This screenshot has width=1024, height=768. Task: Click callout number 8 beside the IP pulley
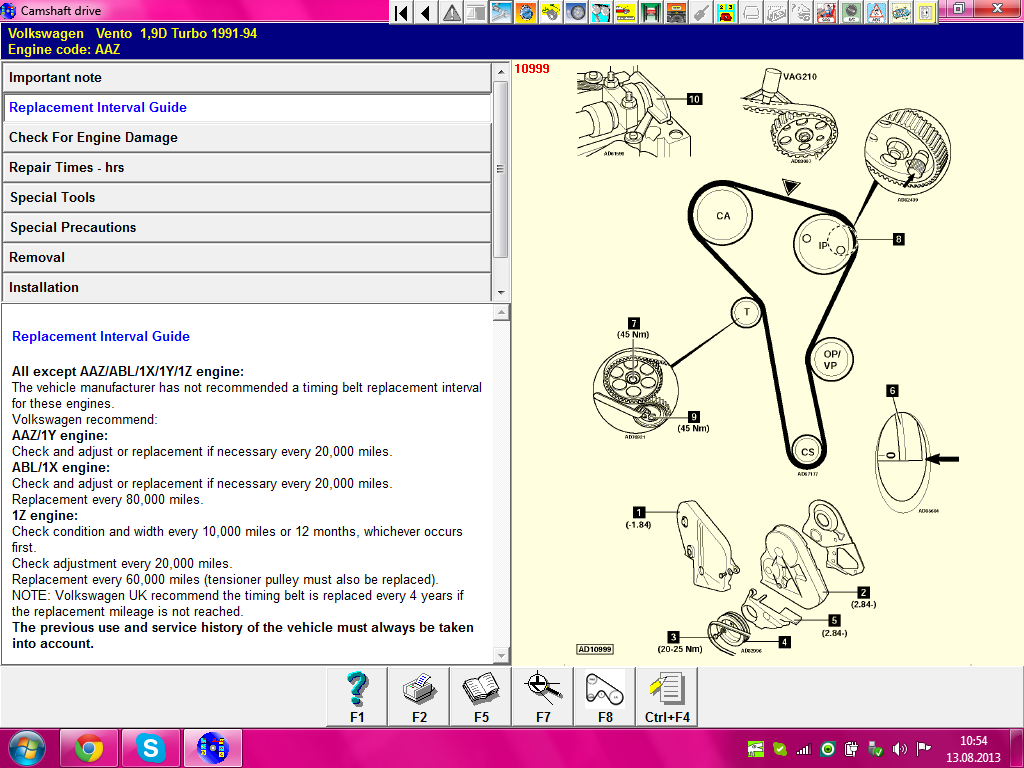pyautogui.click(x=899, y=239)
